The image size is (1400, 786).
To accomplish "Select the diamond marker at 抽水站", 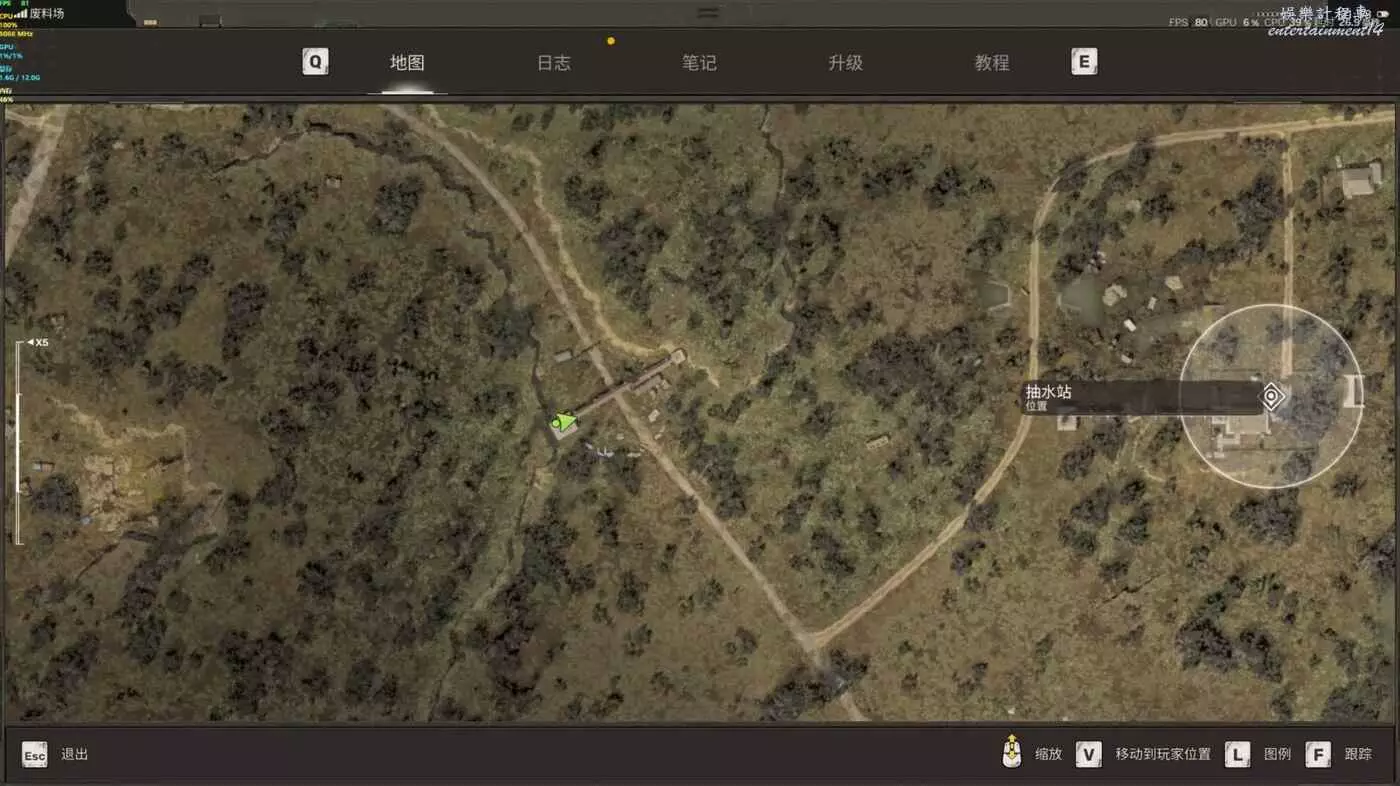I will tap(1271, 397).
